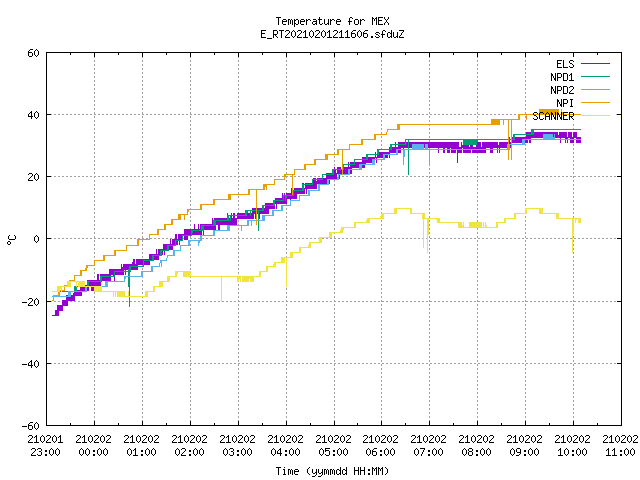The height and width of the screenshot is (480, 640).
Task: Click the x-axis tick 210202 11:00
Action: [620, 446]
